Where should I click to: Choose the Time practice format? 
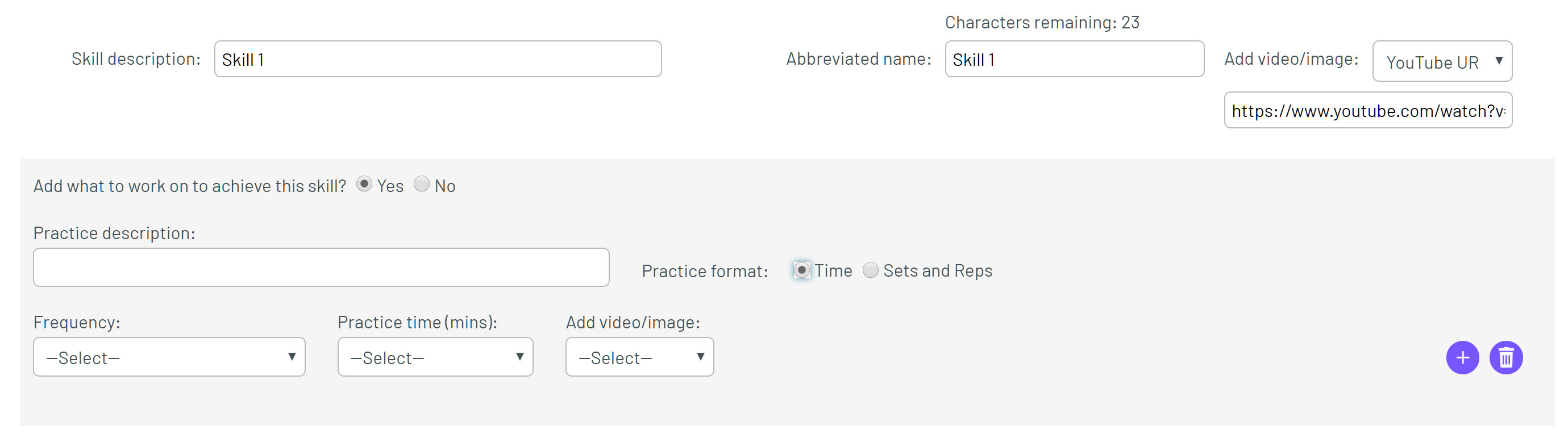(802, 270)
